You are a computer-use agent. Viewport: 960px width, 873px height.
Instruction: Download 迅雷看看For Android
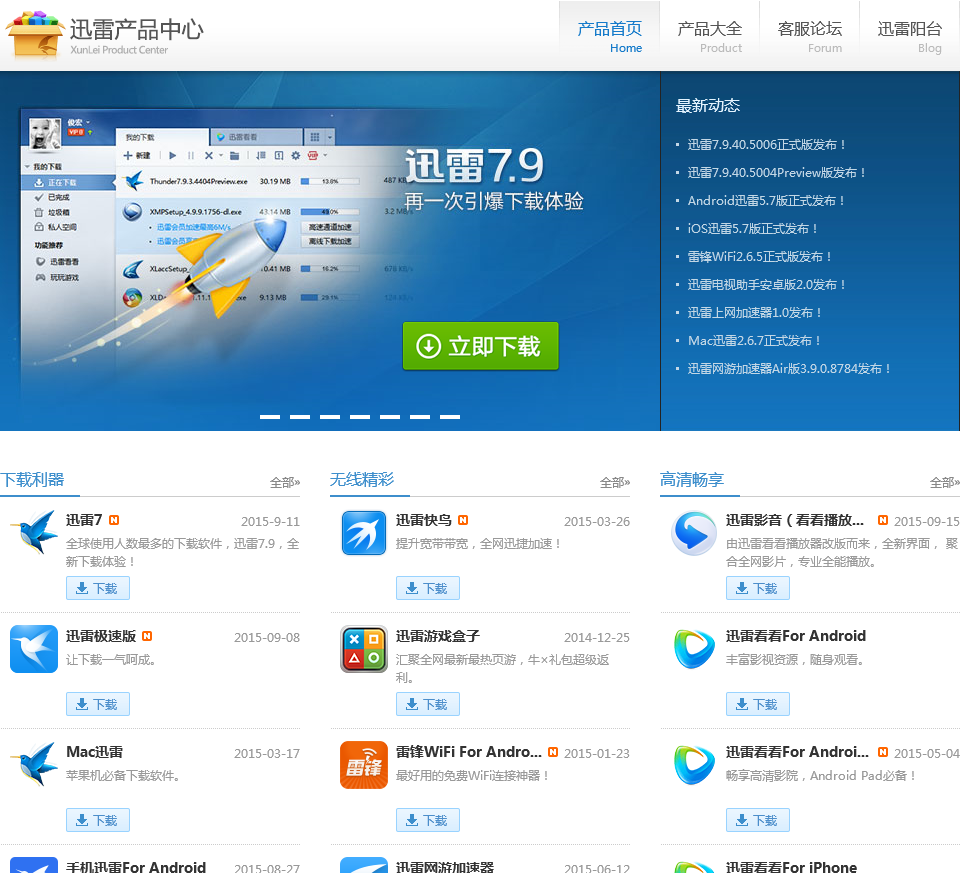tap(758, 704)
